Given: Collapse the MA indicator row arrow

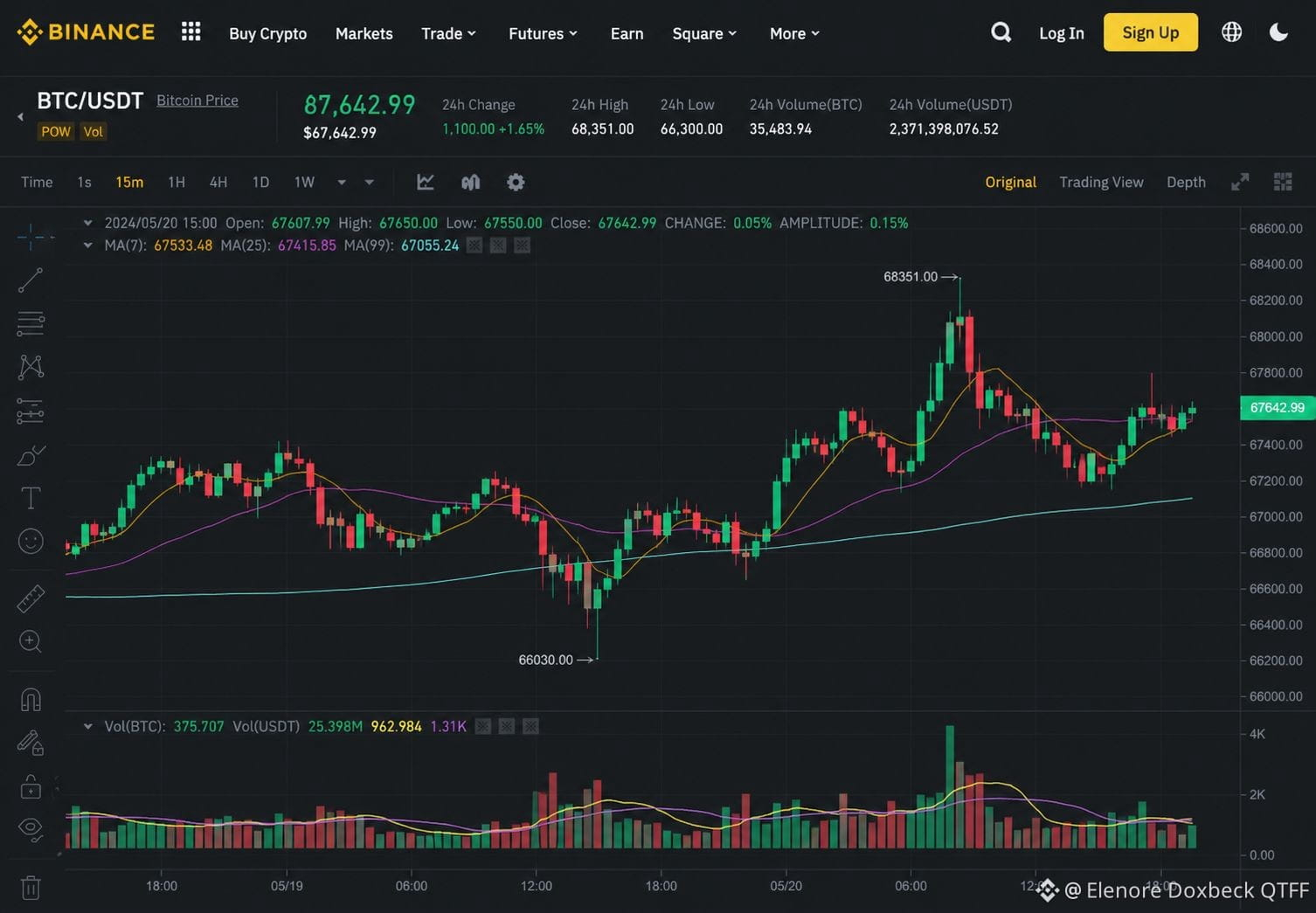Looking at the screenshot, I should click(87, 246).
